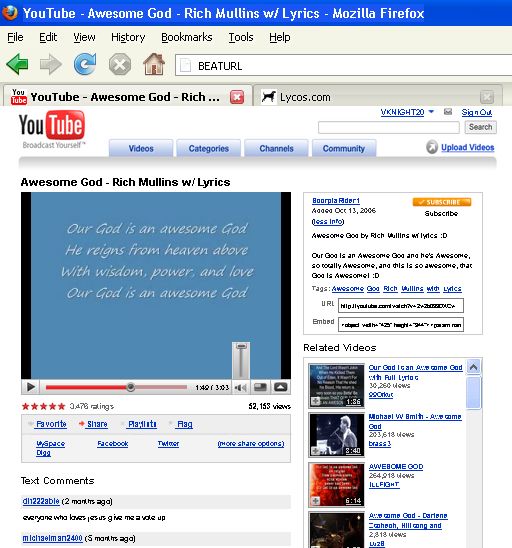Click the grey forward arrow button

coord(51,65)
